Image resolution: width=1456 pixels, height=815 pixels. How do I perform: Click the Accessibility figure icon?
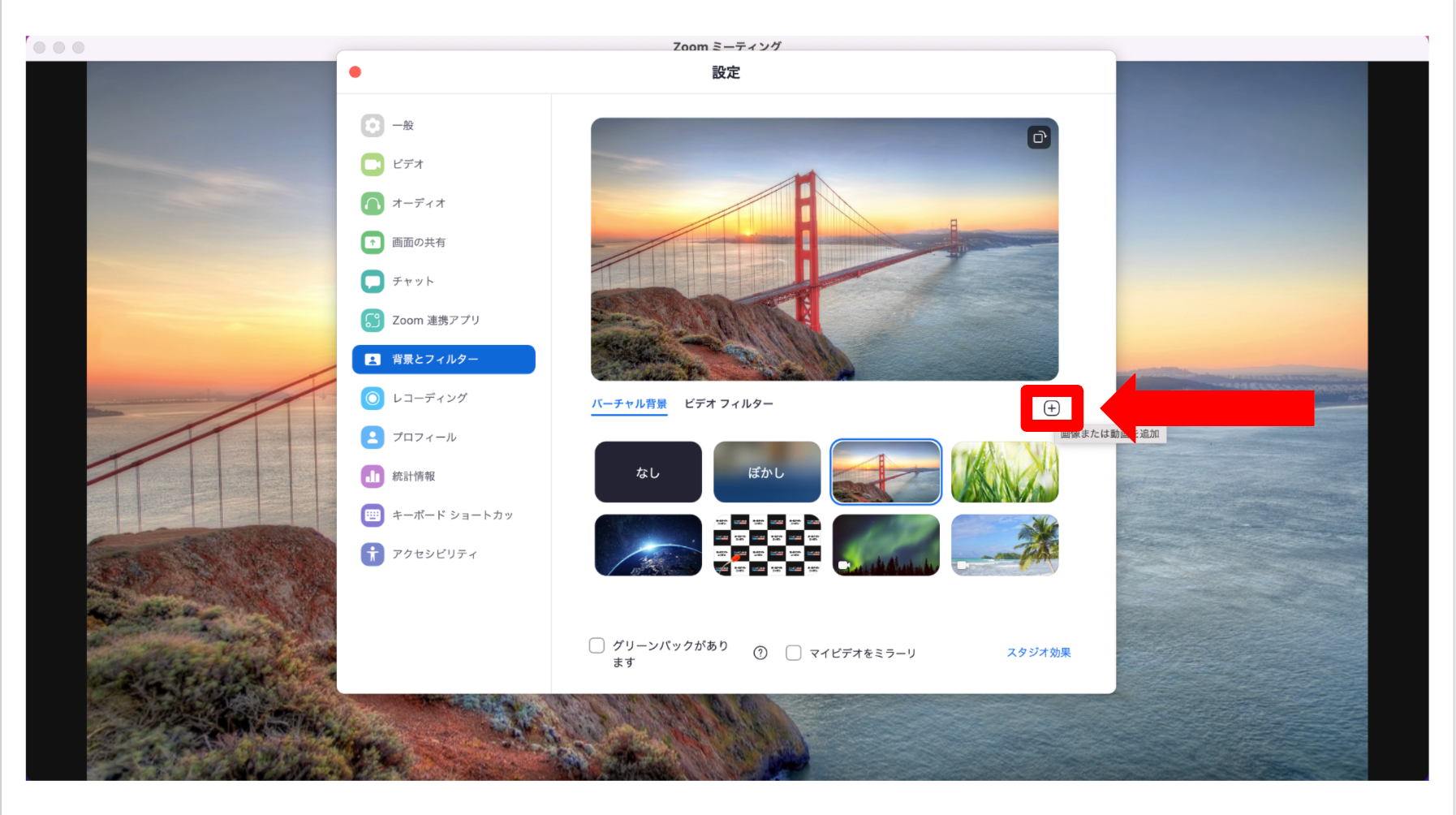(x=373, y=554)
